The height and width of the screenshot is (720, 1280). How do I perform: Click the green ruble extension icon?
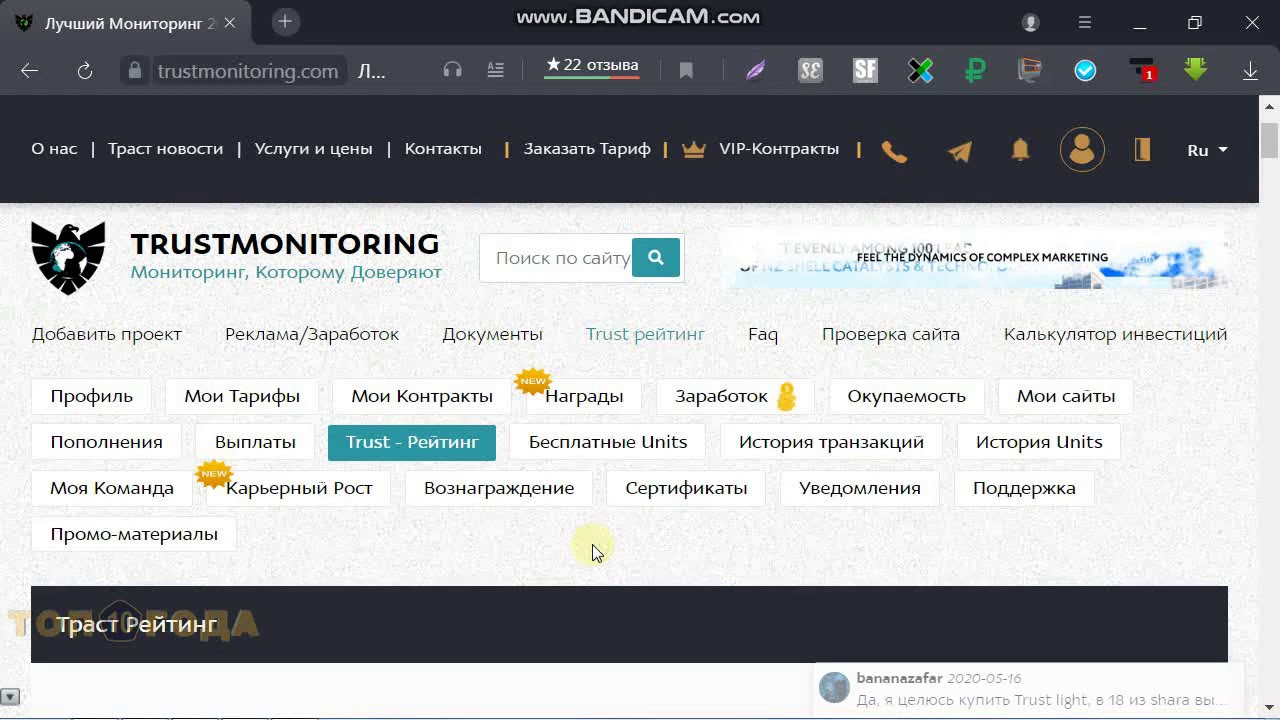pyautogui.click(x=975, y=70)
